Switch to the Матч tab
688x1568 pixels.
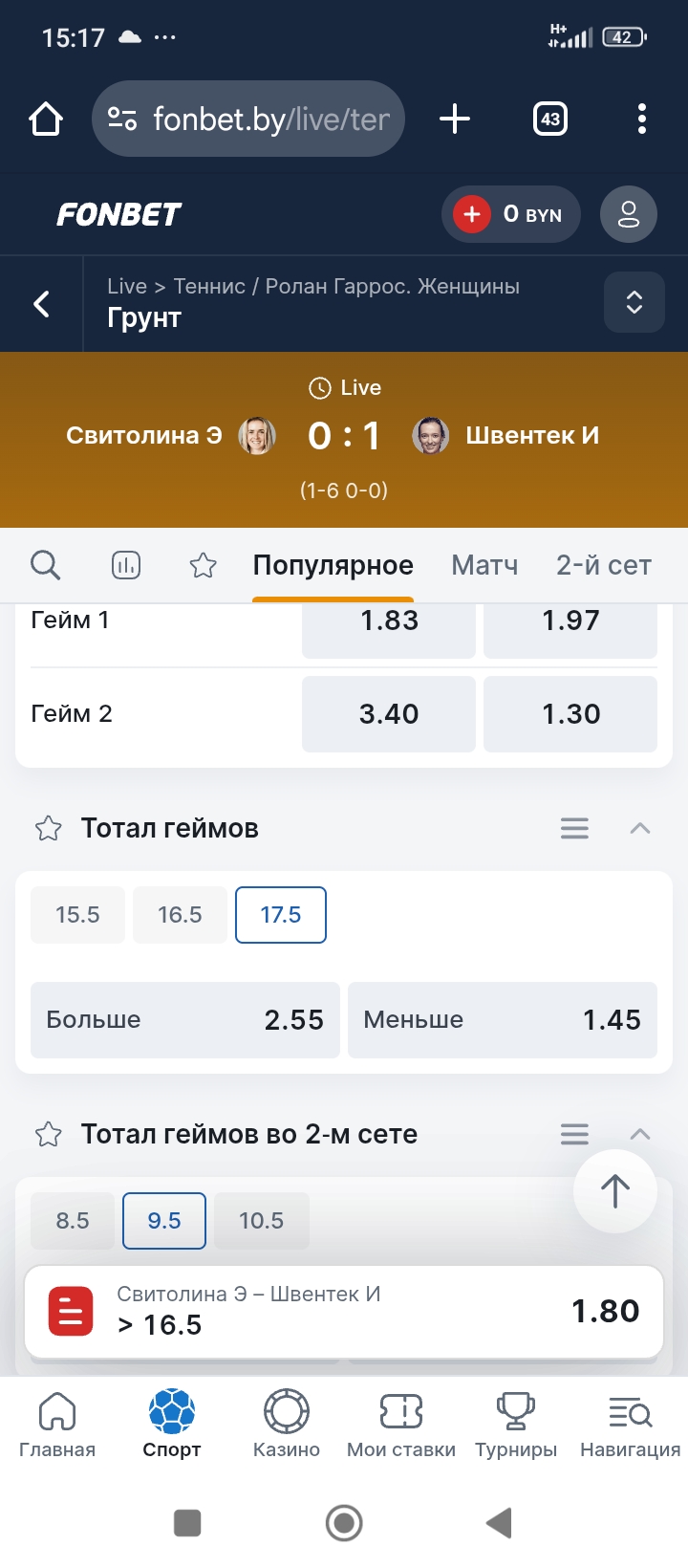pyautogui.click(x=484, y=565)
